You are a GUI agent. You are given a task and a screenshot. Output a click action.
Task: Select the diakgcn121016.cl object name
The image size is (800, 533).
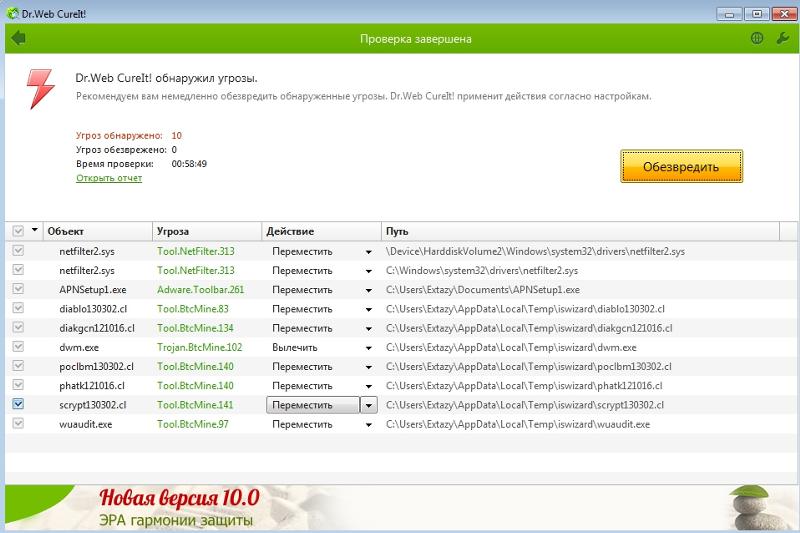pyautogui.click(x=97, y=328)
